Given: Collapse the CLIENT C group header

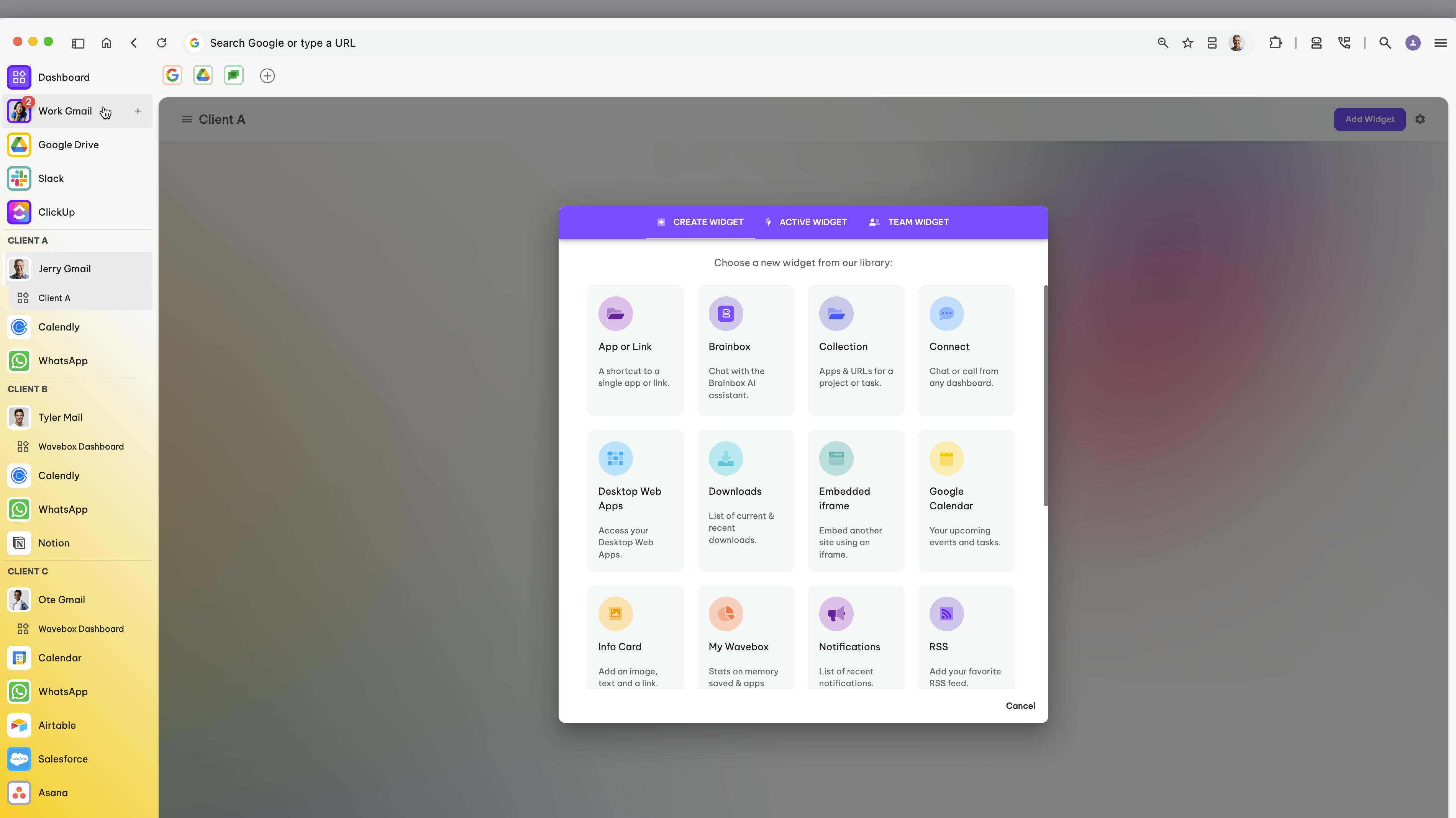Looking at the screenshot, I should [28, 571].
